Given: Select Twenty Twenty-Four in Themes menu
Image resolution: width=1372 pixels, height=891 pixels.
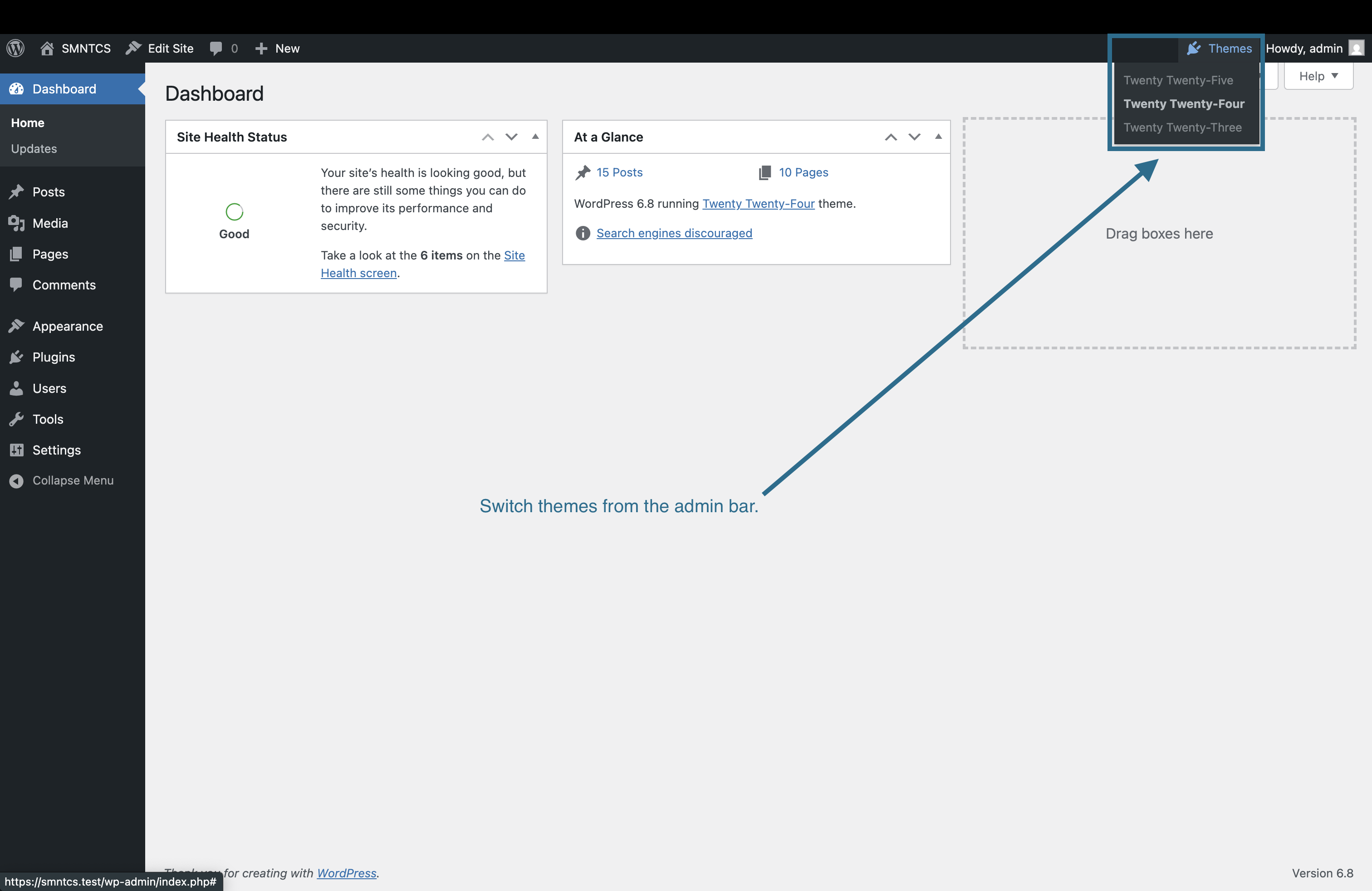Looking at the screenshot, I should 1184,104.
